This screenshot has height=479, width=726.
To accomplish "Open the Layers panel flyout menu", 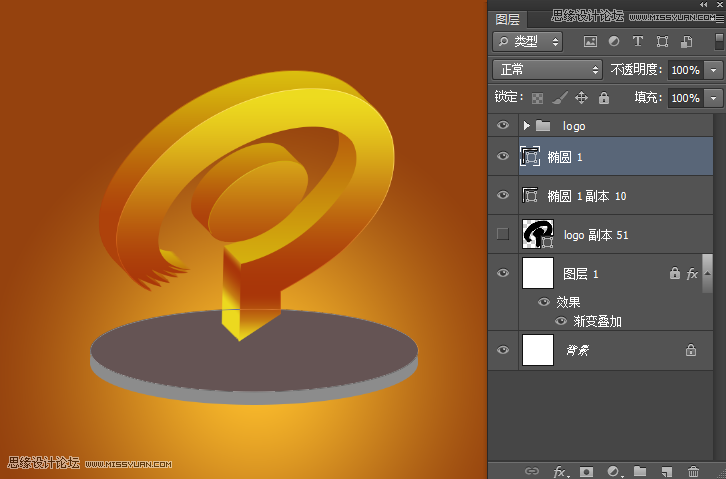I will coord(718,18).
